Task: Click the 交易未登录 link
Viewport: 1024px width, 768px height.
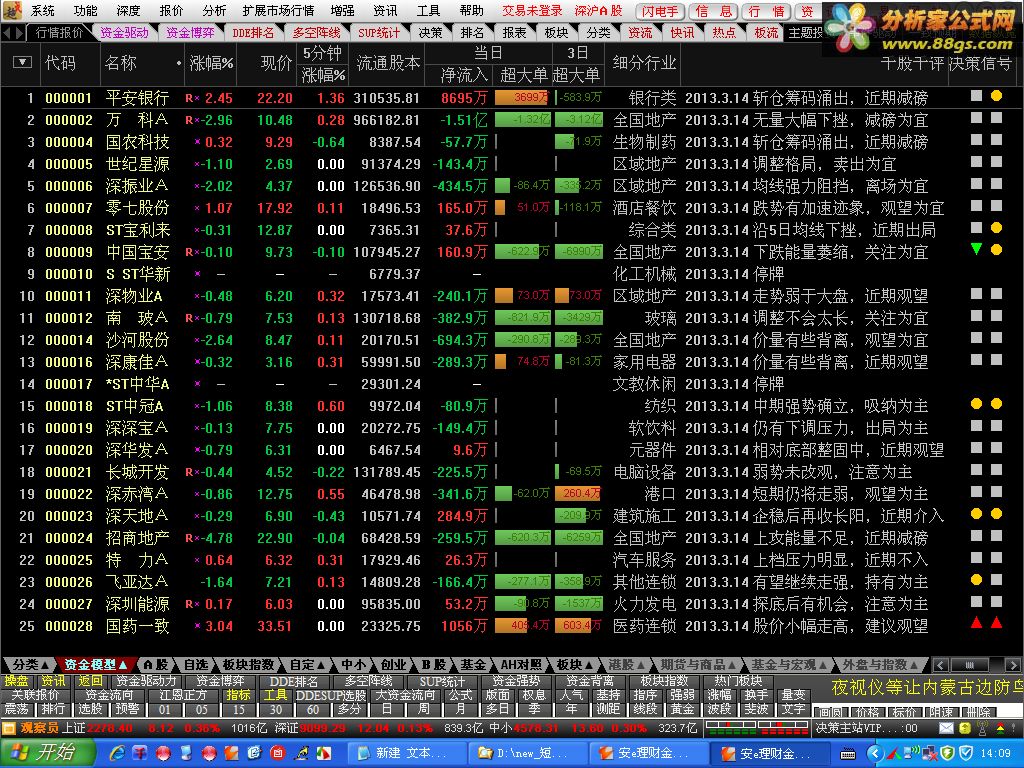Action: 532,10
